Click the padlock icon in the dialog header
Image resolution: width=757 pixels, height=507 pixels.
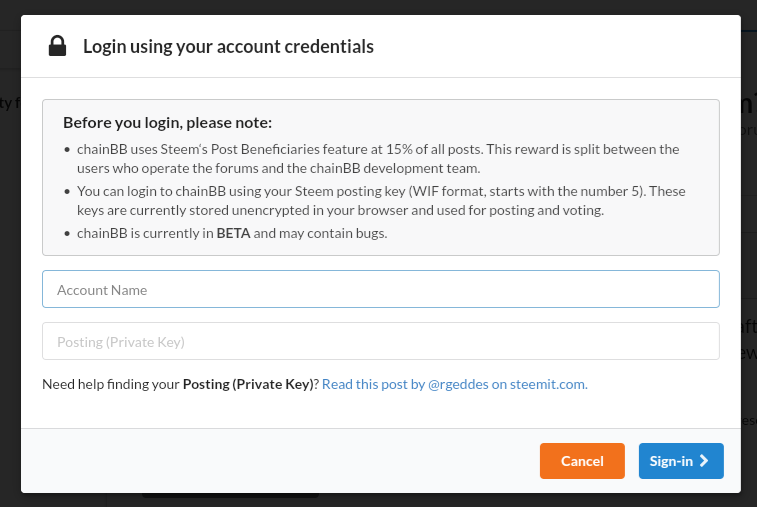57,46
